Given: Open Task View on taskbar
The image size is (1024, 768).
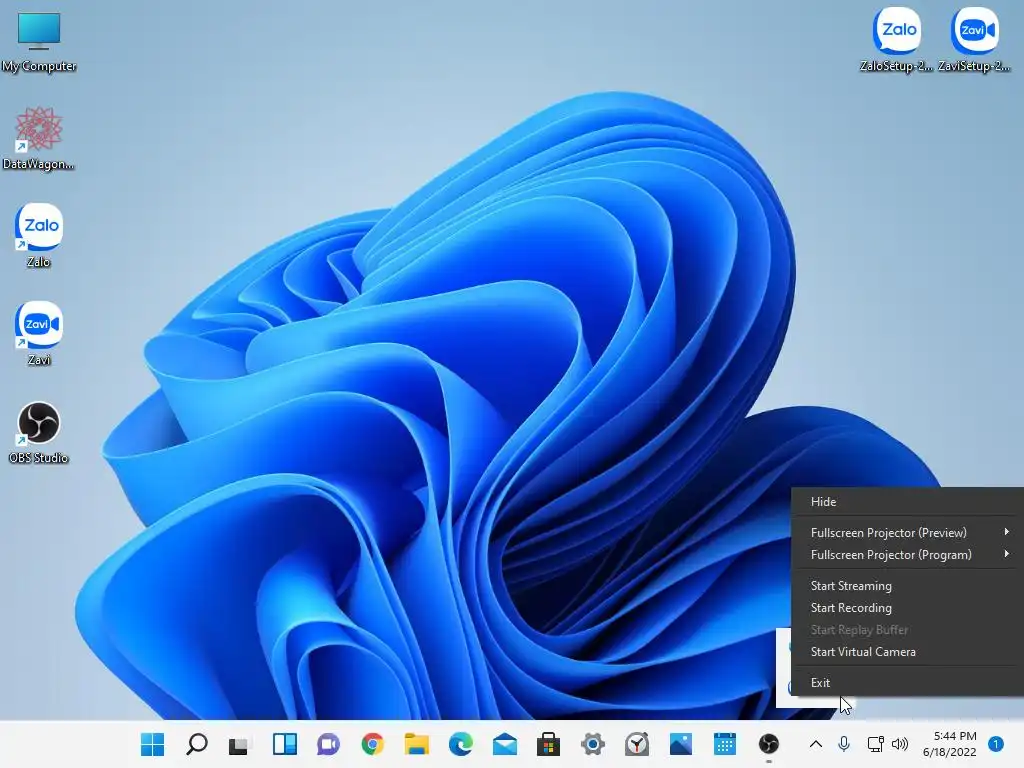Looking at the screenshot, I should pyautogui.click(x=239, y=744).
